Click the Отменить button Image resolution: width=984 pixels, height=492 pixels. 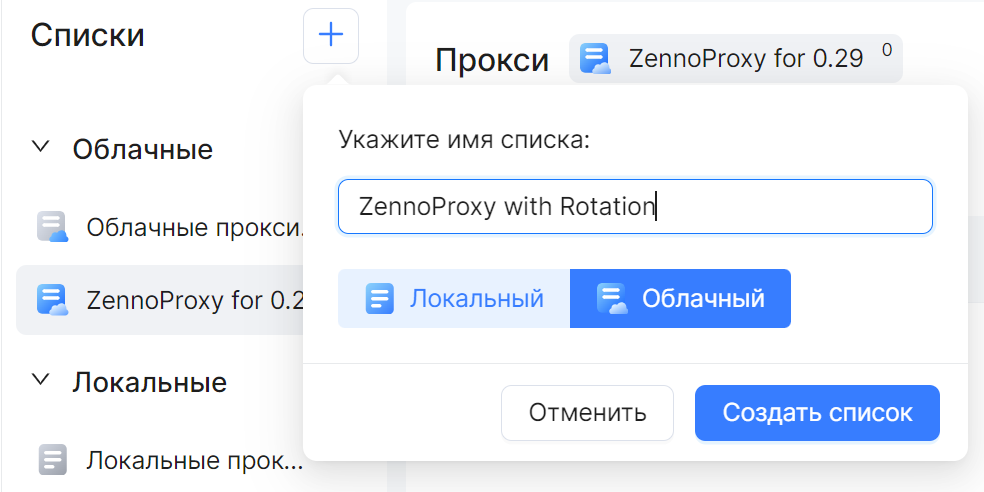(587, 413)
